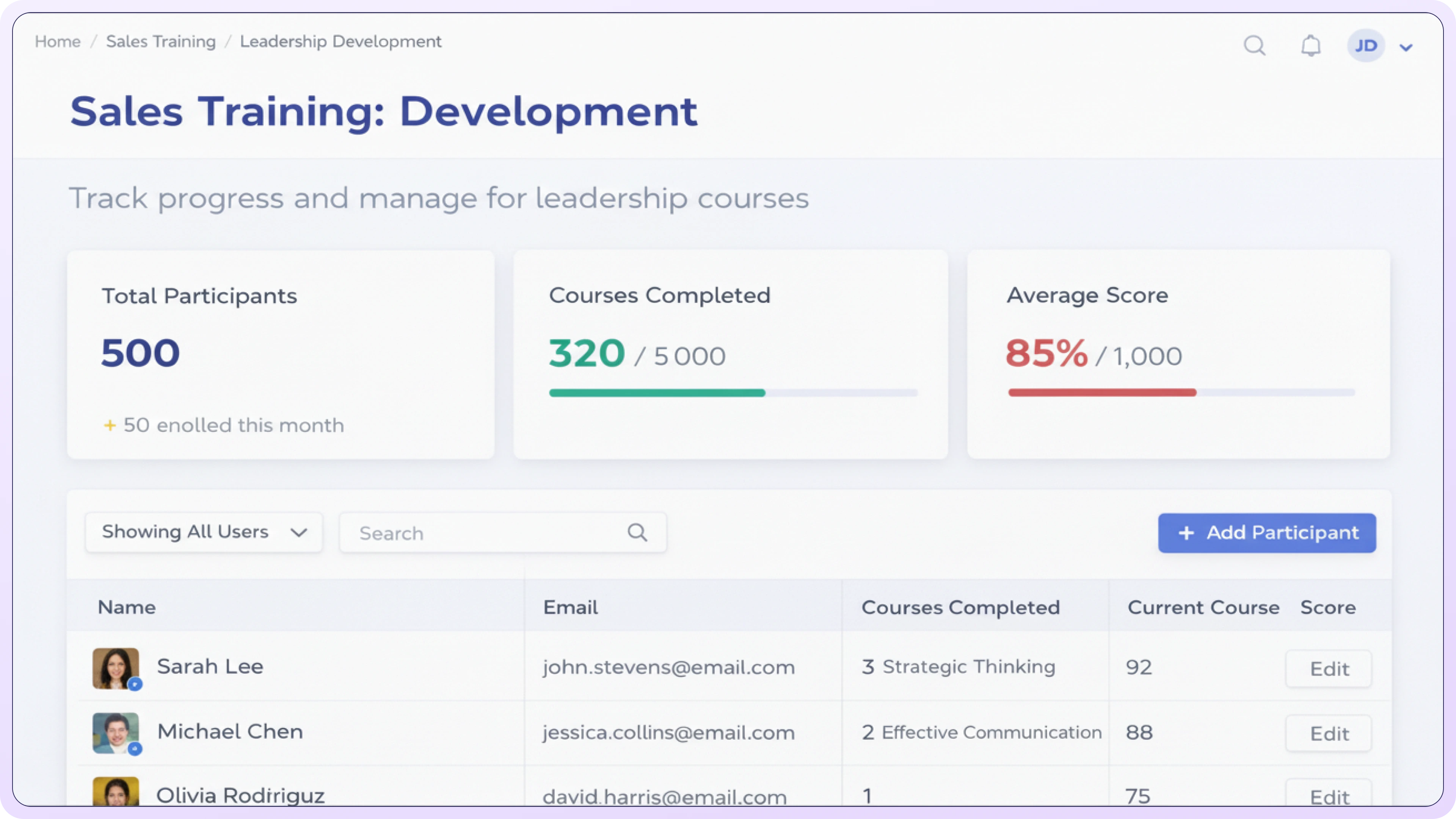Click the JD user avatar
The width and height of the screenshot is (1456, 819).
point(1365,46)
